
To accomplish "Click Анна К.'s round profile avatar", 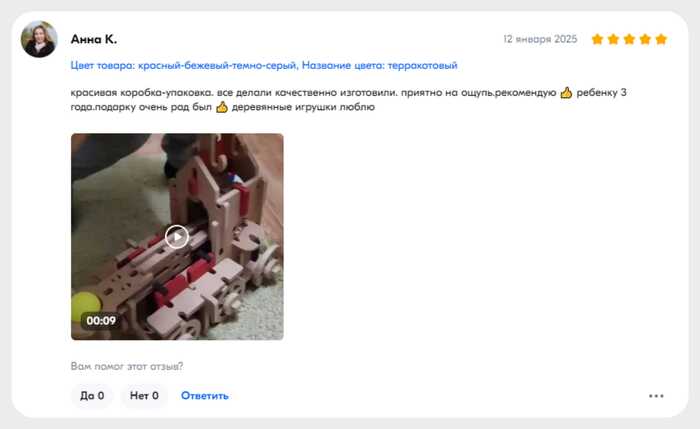I will click(39, 39).
